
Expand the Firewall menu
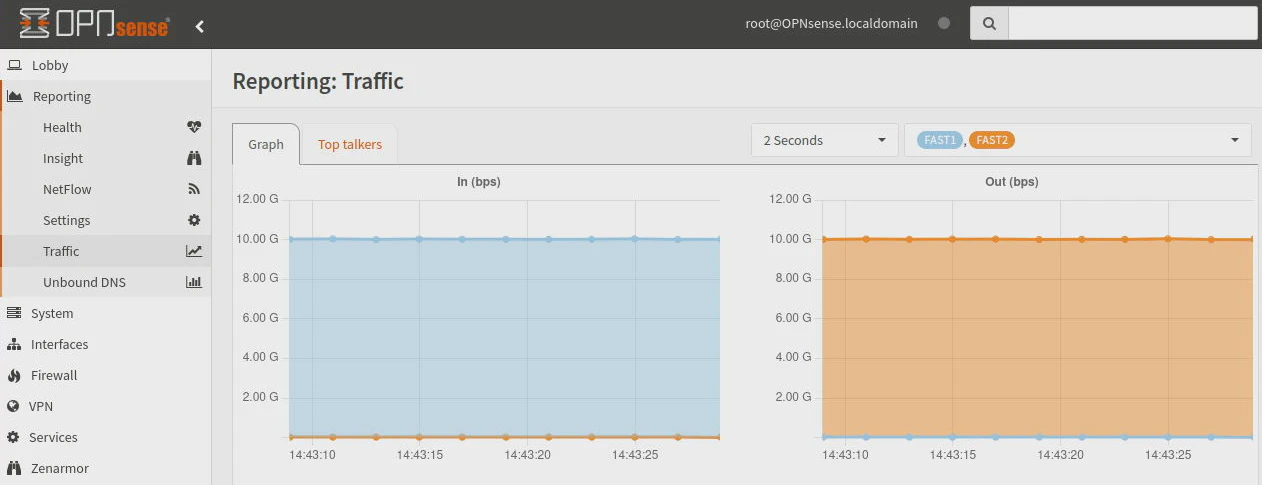(x=106, y=375)
